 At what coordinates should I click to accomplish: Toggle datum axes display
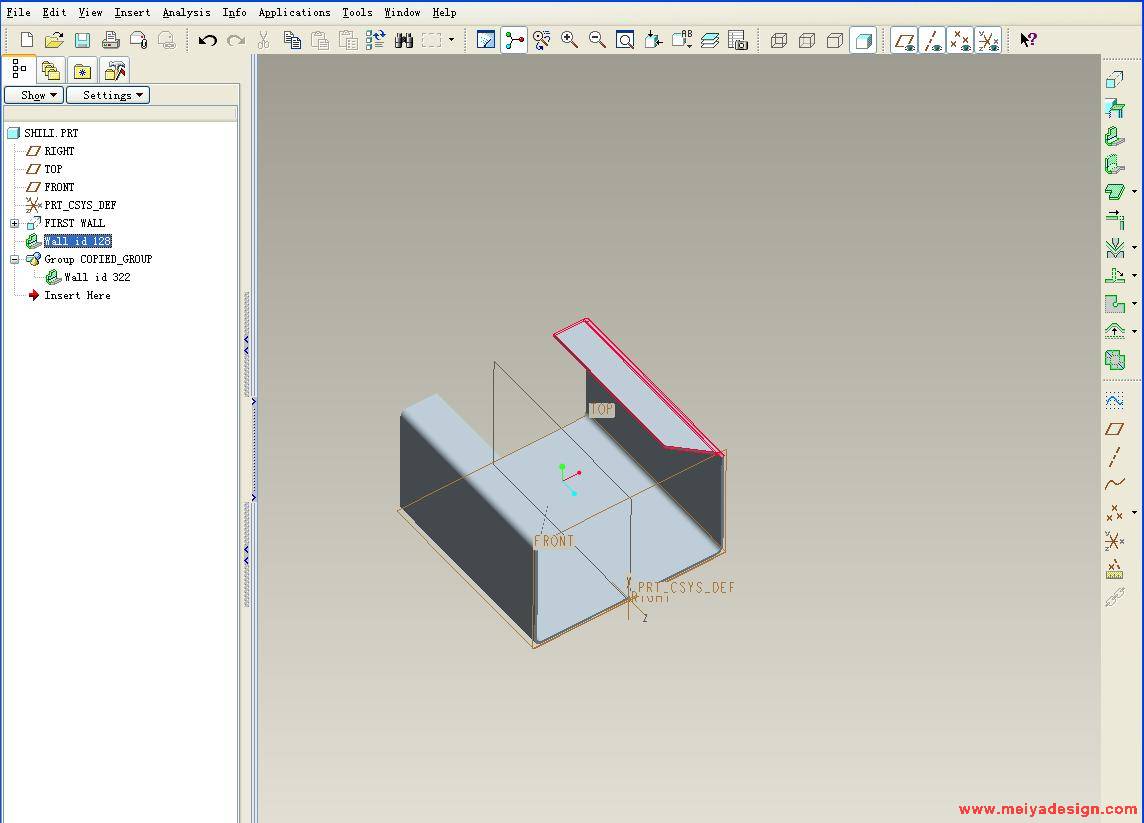[932, 40]
